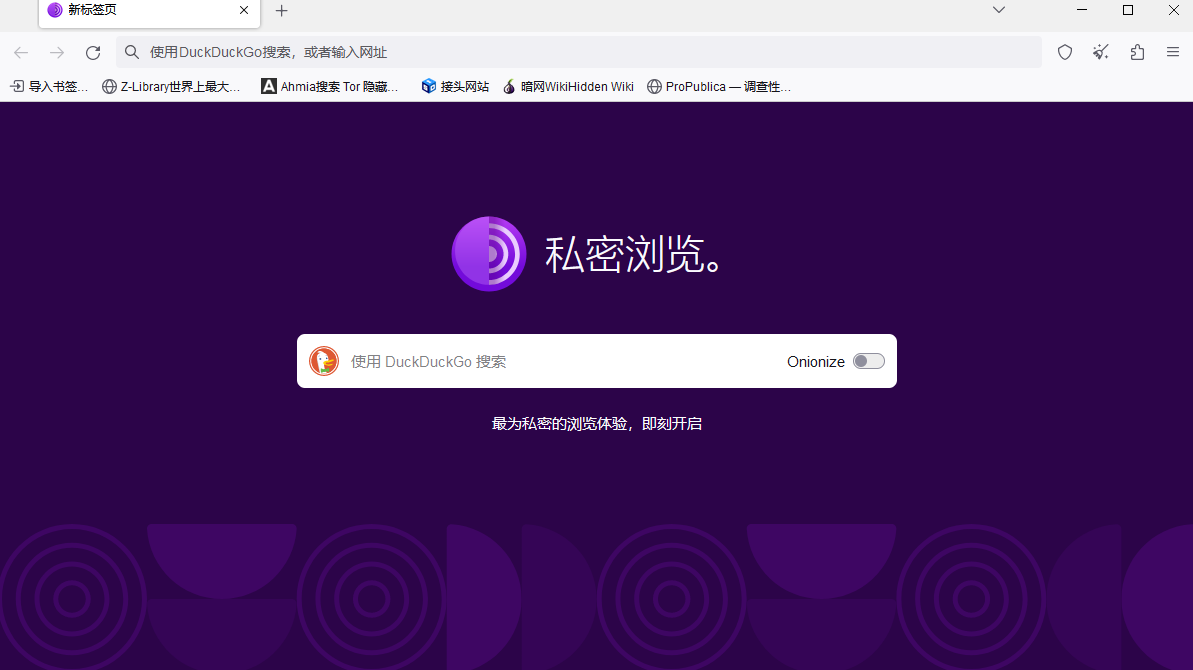Screen dimensions: 1193x670
Task: Open the shield security level icon
Action: coord(1064,52)
